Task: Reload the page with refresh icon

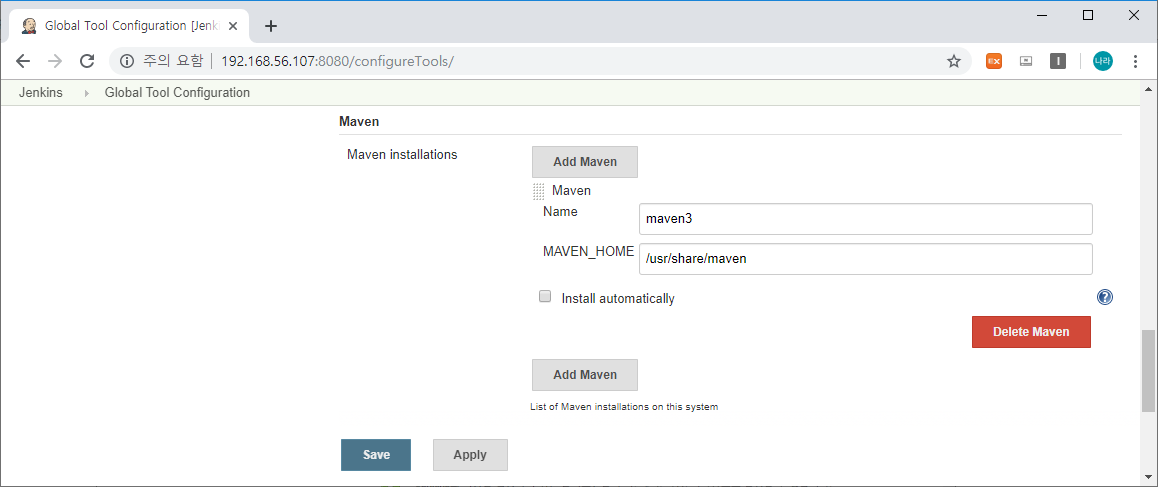Action: 87,61
